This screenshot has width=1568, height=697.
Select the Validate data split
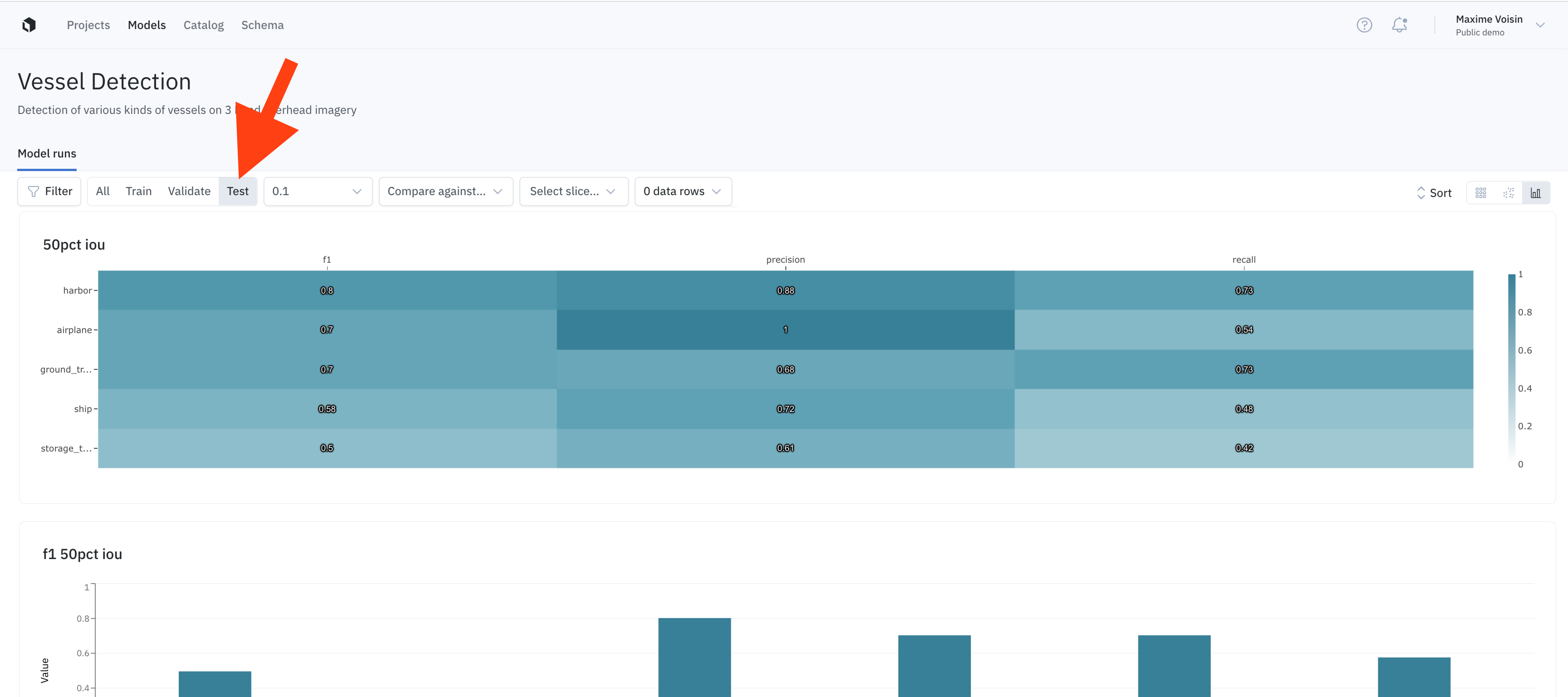[189, 191]
